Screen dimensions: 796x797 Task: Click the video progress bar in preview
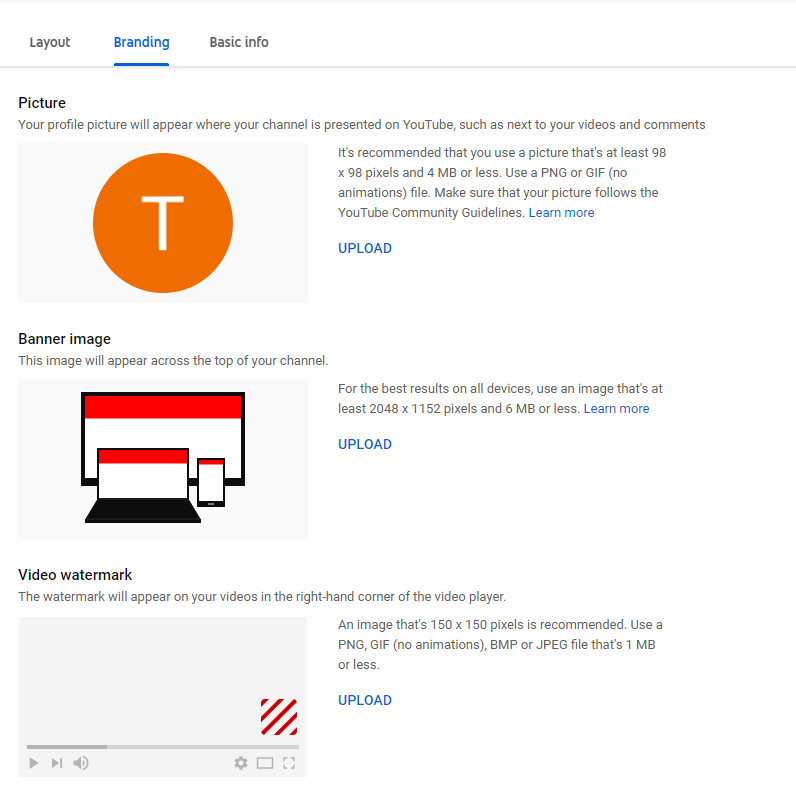(163, 747)
